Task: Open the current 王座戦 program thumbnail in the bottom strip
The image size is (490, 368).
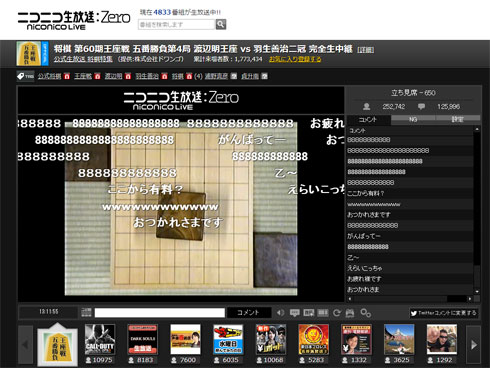Action: (57, 346)
